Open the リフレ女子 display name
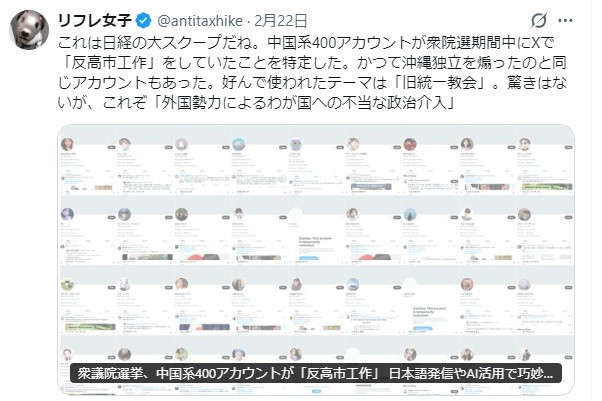602x401 pixels. [x=94, y=20]
